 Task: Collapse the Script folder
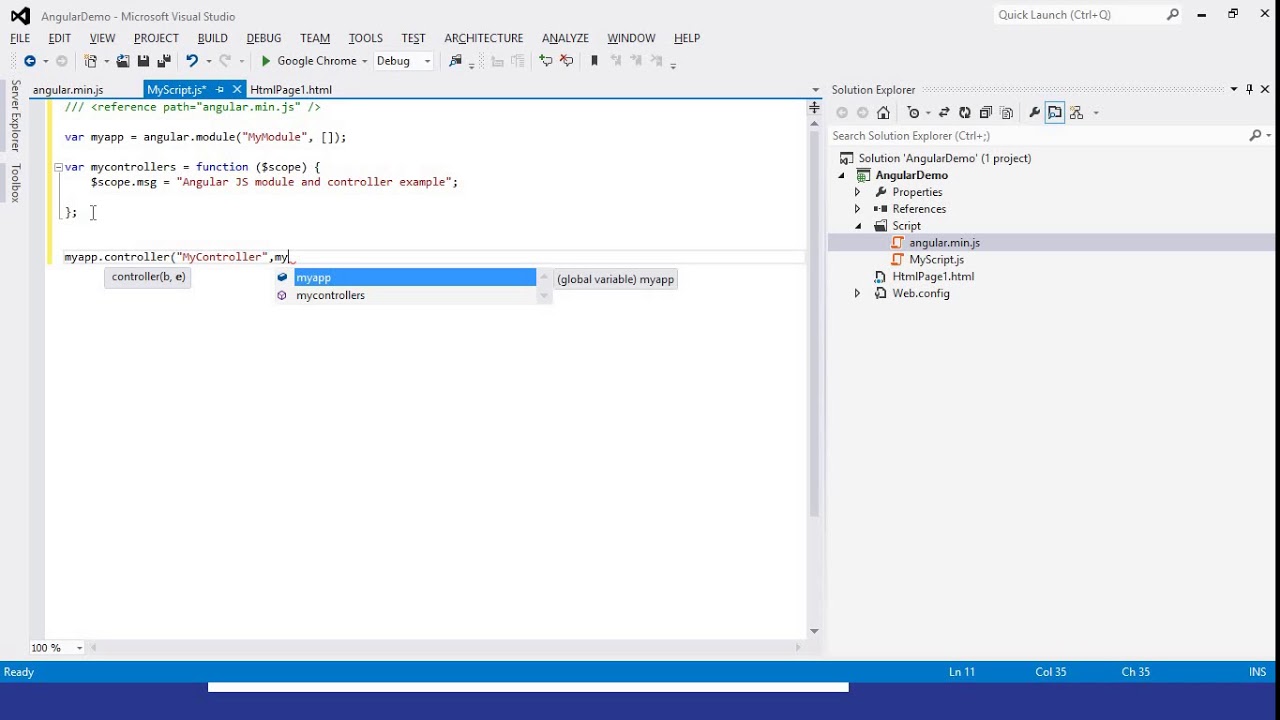857,226
